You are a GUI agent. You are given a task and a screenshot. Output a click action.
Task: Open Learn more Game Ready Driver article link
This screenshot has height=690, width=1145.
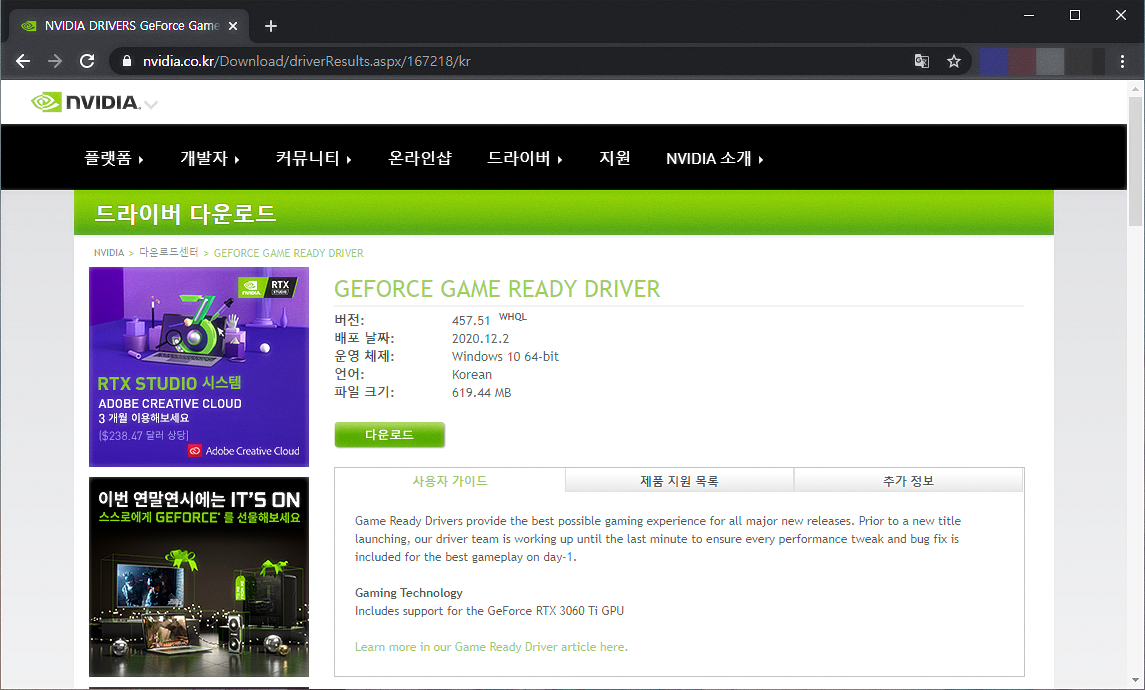[x=491, y=647]
